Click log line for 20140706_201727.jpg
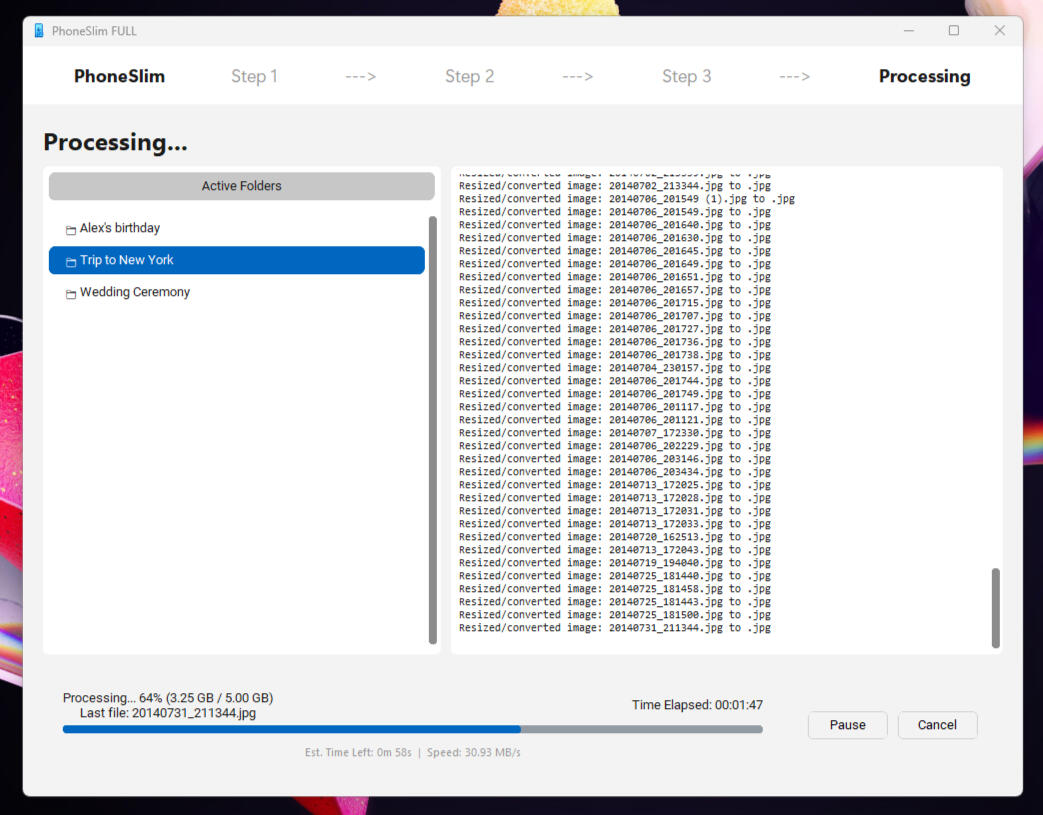This screenshot has height=815, width=1043. [x=615, y=329]
